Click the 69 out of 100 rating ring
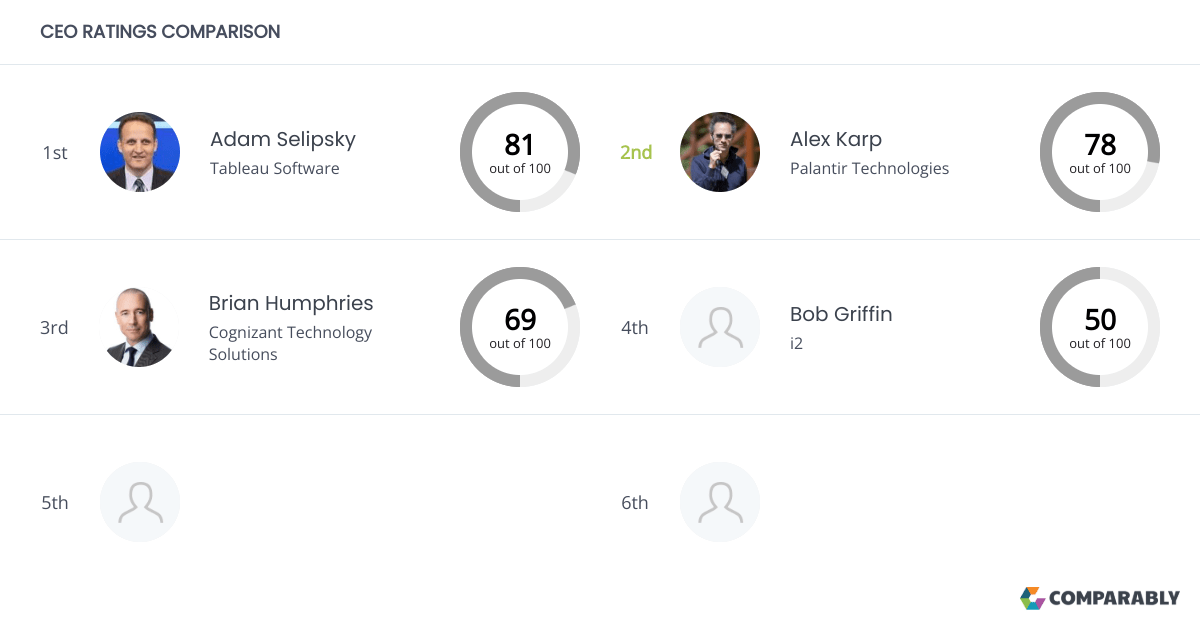 pos(520,327)
